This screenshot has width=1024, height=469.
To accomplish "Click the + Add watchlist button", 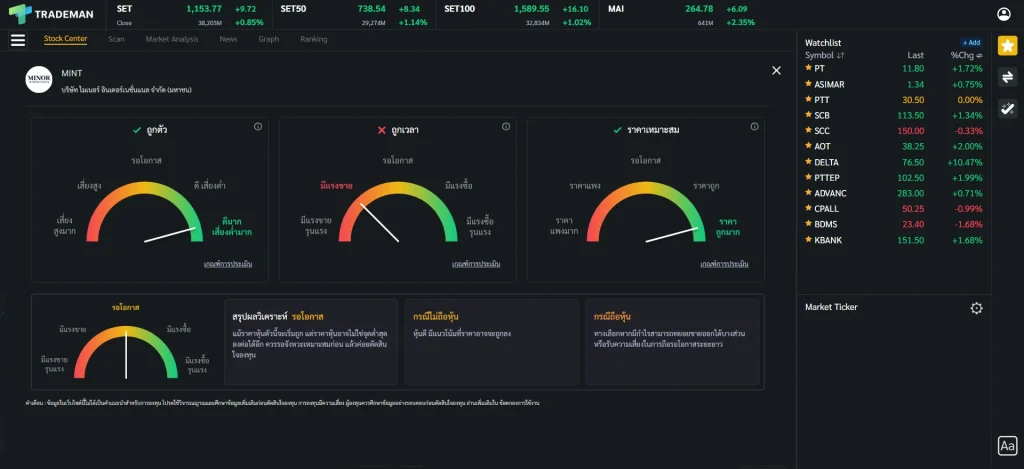I will (970, 43).
